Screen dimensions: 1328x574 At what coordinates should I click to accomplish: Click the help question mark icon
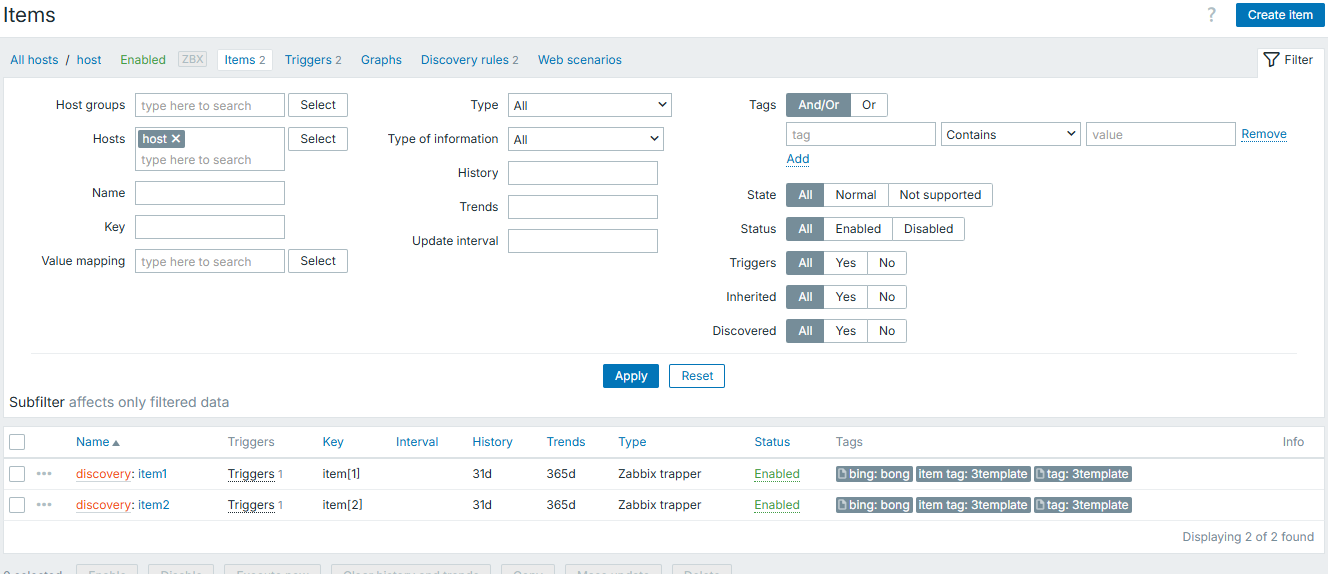[x=1212, y=15]
